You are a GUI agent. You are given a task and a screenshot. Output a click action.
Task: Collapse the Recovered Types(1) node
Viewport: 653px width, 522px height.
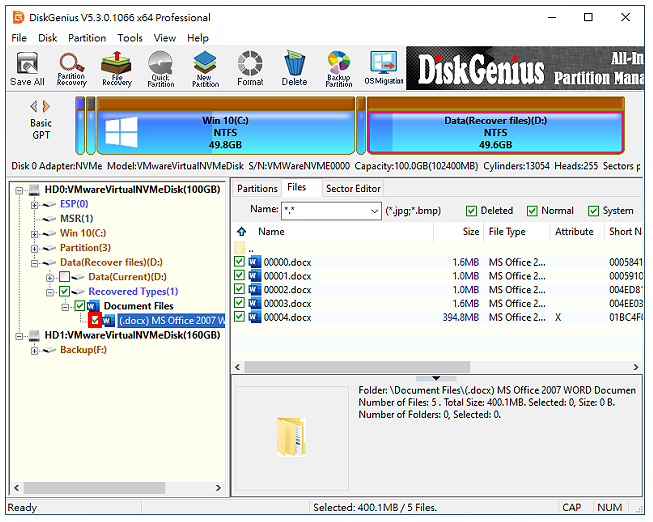pyautogui.click(x=50, y=292)
